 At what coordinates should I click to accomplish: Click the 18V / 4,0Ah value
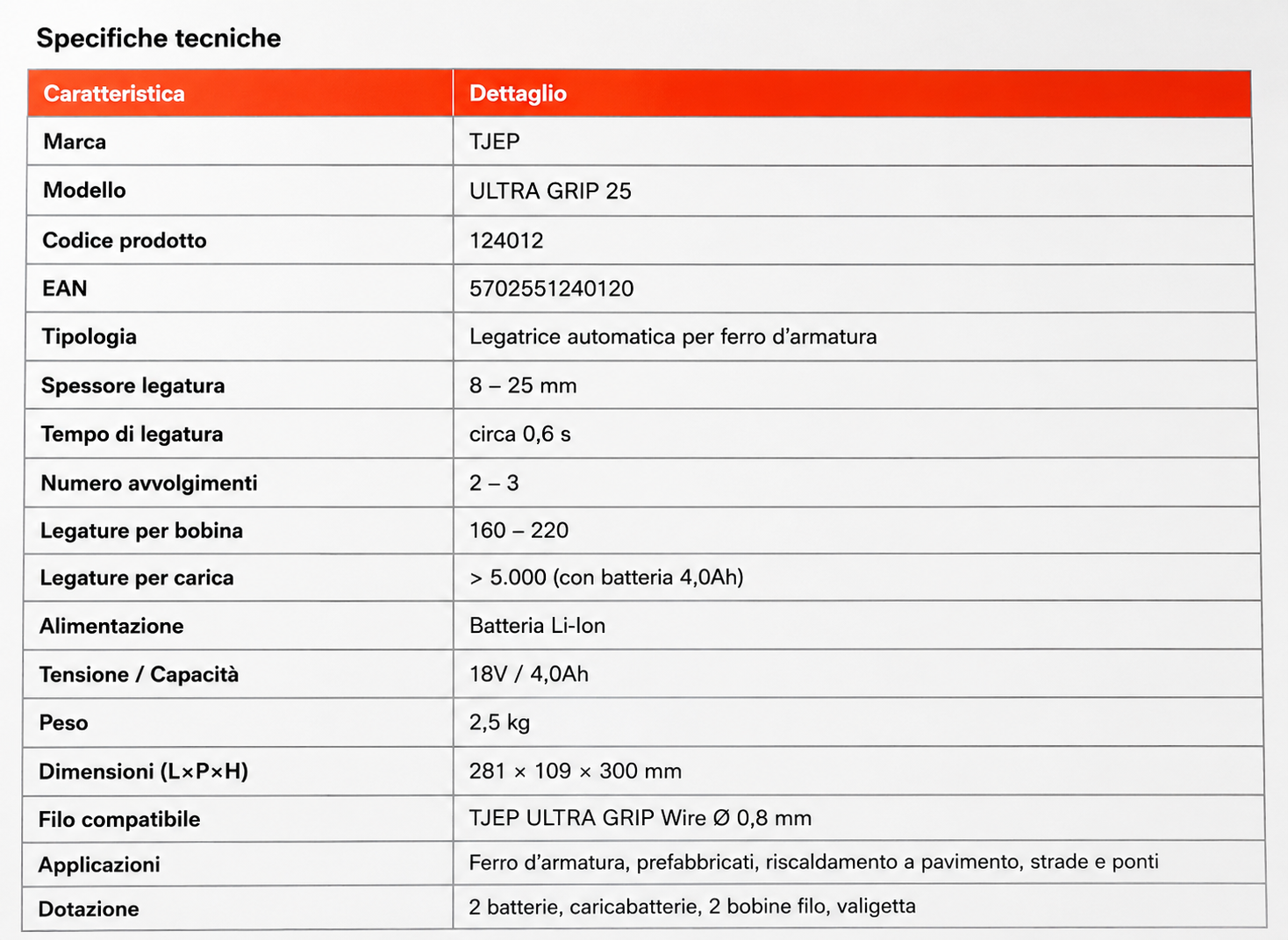pos(529,674)
